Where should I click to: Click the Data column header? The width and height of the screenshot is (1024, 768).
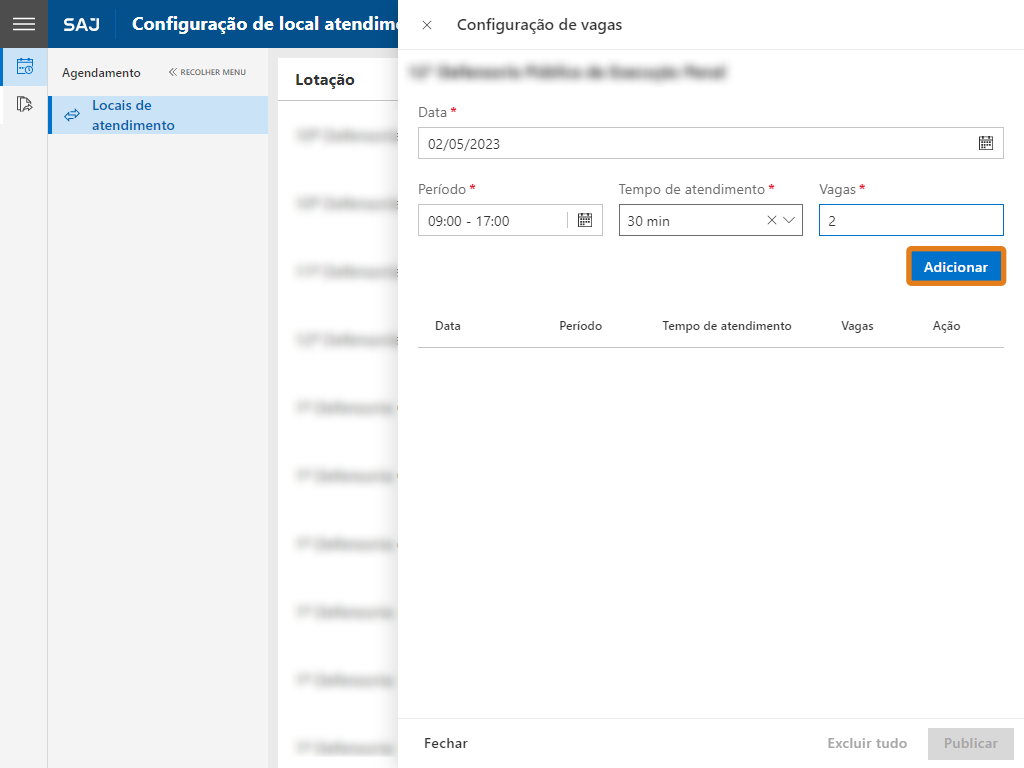[x=447, y=326]
